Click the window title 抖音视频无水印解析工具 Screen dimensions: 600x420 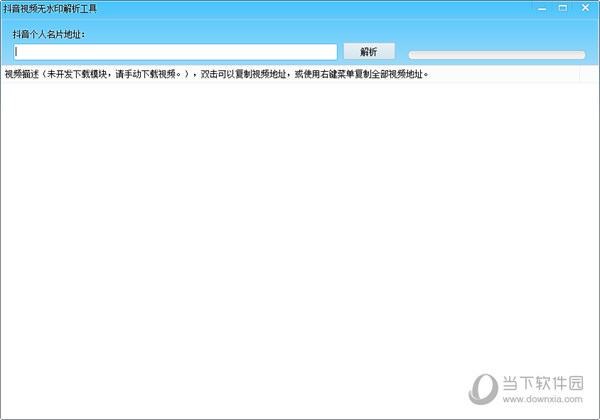50,9
